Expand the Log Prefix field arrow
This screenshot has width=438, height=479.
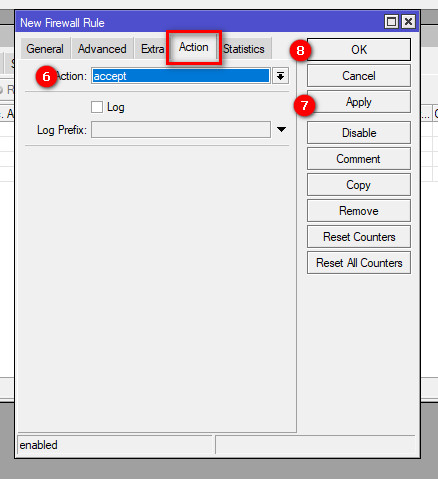281,129
